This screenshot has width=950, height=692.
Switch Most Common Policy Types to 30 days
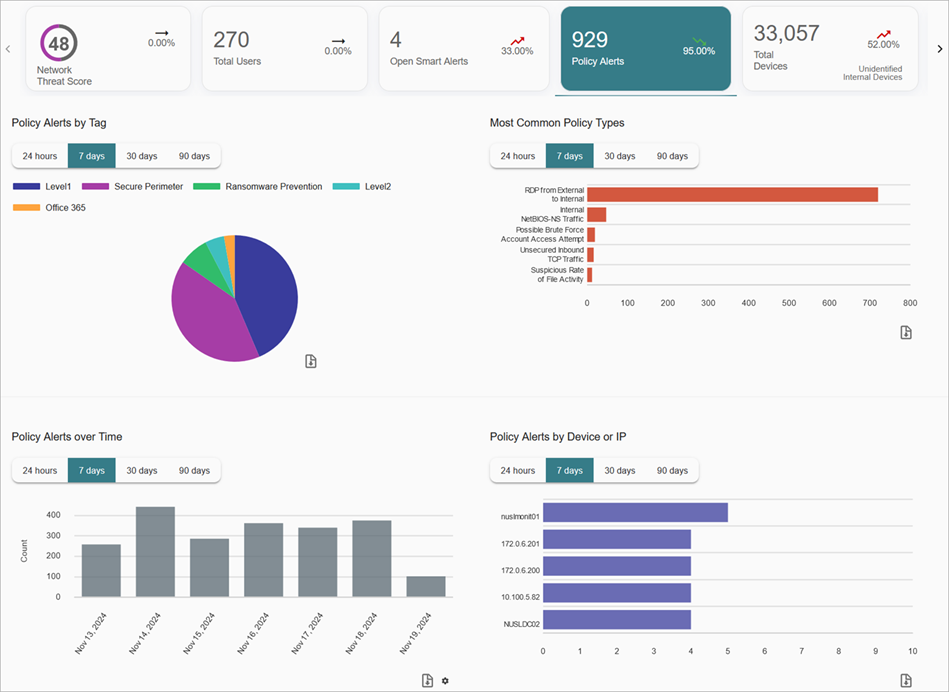coord(619,156)
